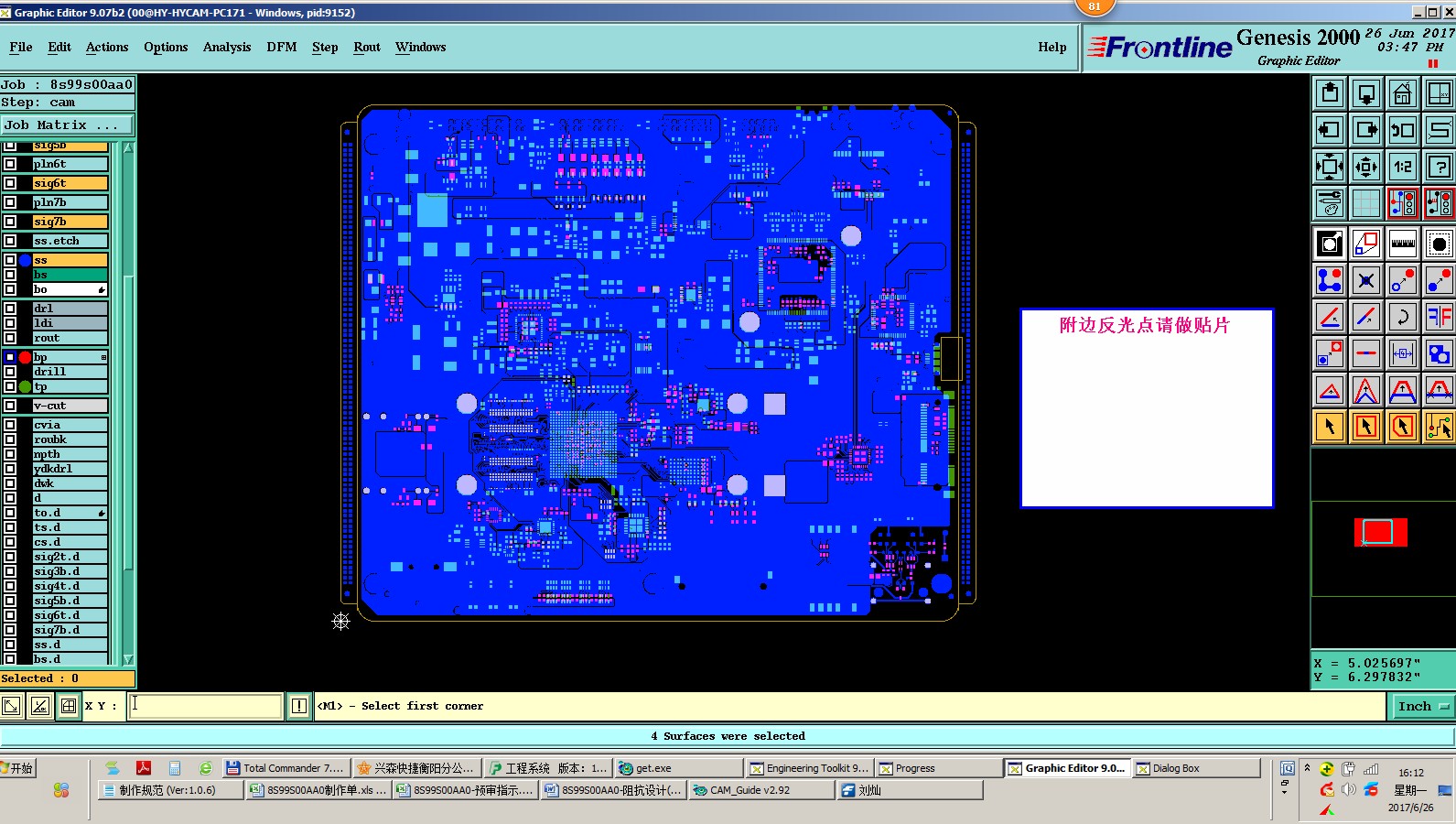
Task: Click the rotate arrow icon
Action: point(1403,317)
